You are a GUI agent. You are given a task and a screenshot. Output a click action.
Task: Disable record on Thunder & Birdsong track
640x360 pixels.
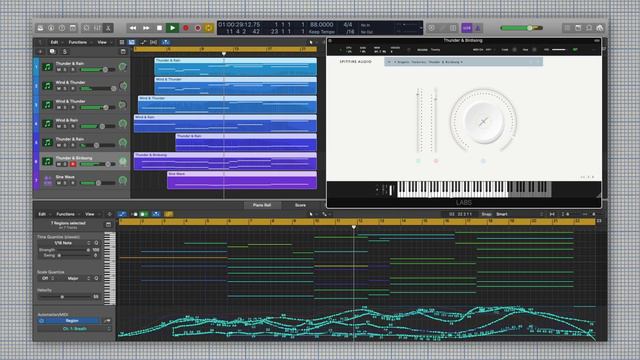click(x=73, y=164)
